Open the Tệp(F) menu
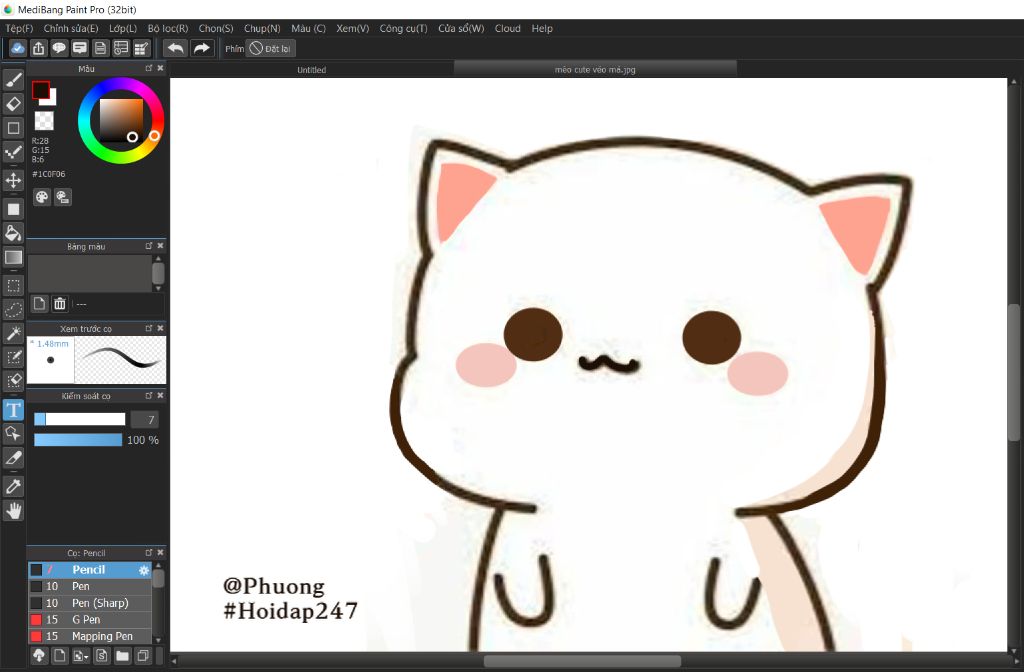 (x=19, y=29)
